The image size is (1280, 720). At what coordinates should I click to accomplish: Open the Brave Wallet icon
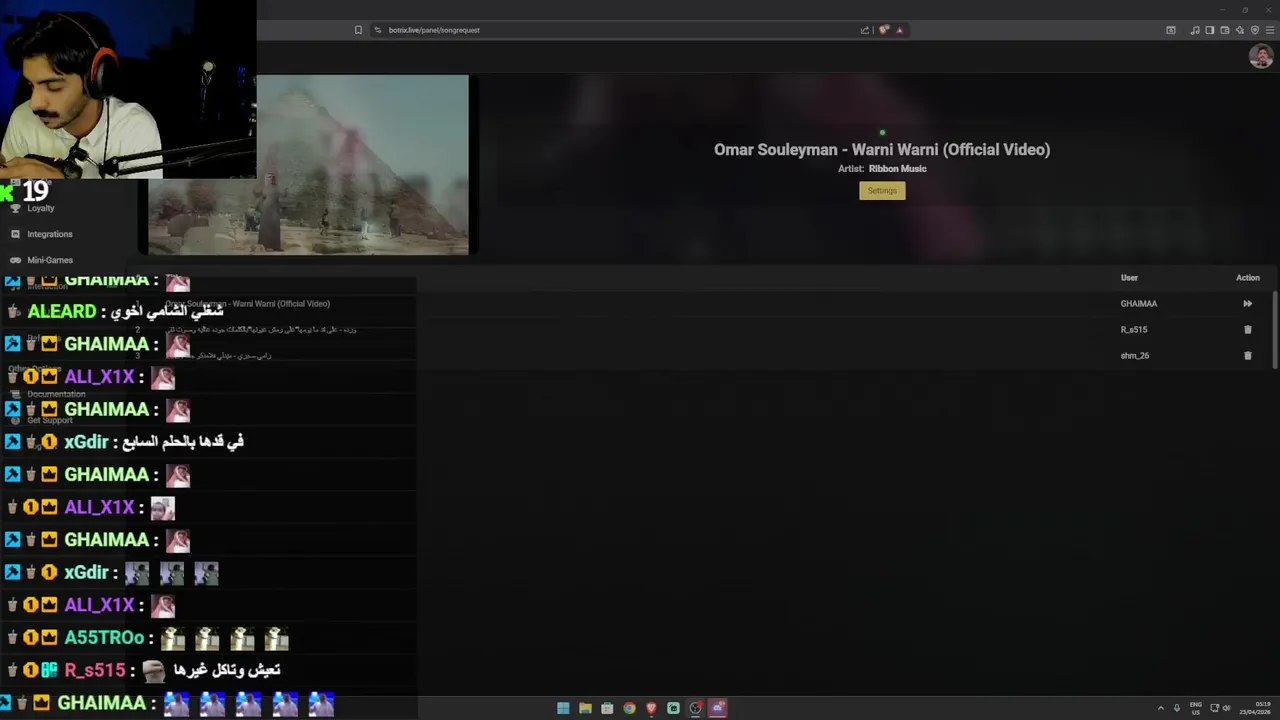tap(1225, 30)
